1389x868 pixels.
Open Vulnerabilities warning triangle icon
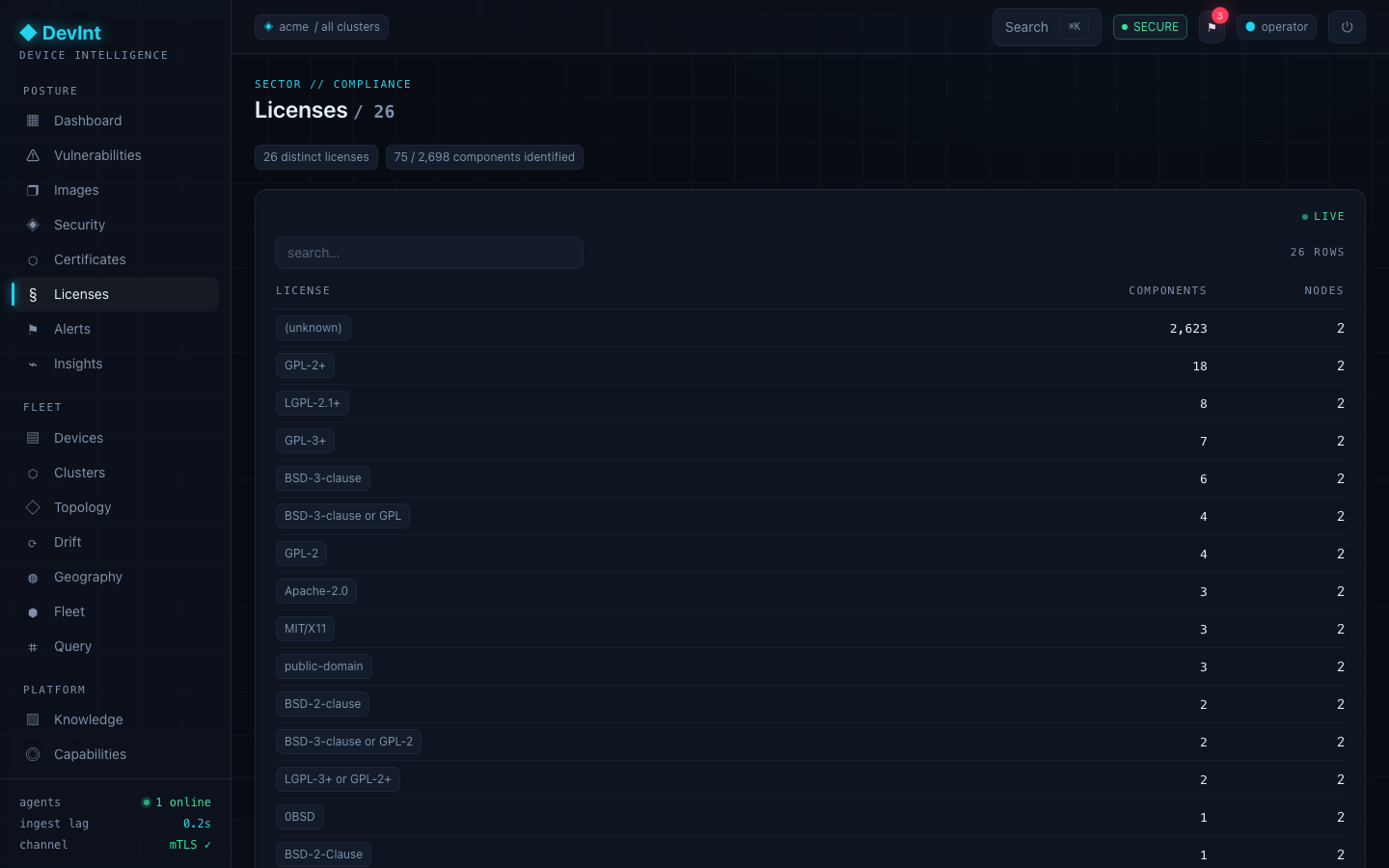tap(33, 155)
